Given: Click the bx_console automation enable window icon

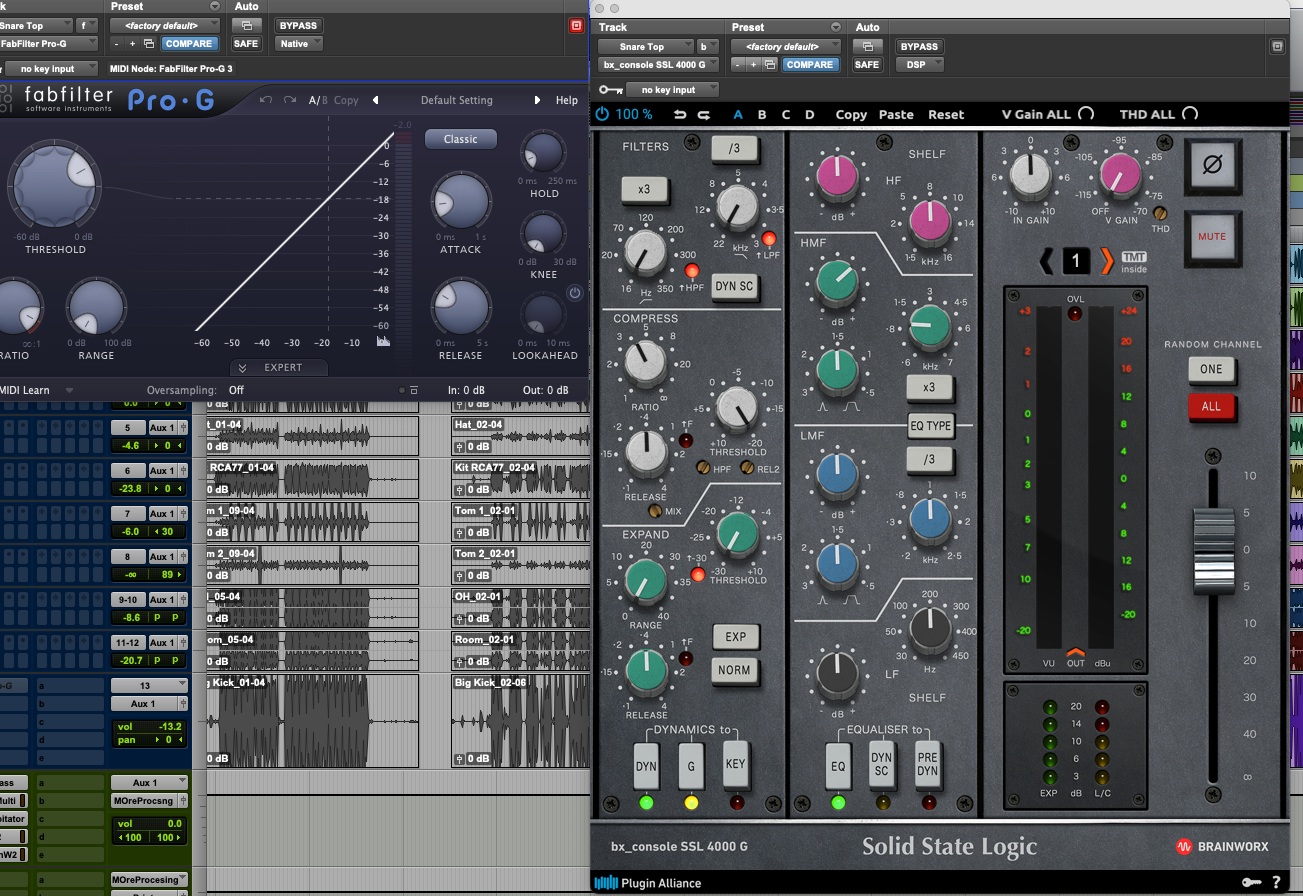Looking at the screenshot, I should (x=867, y=46).
